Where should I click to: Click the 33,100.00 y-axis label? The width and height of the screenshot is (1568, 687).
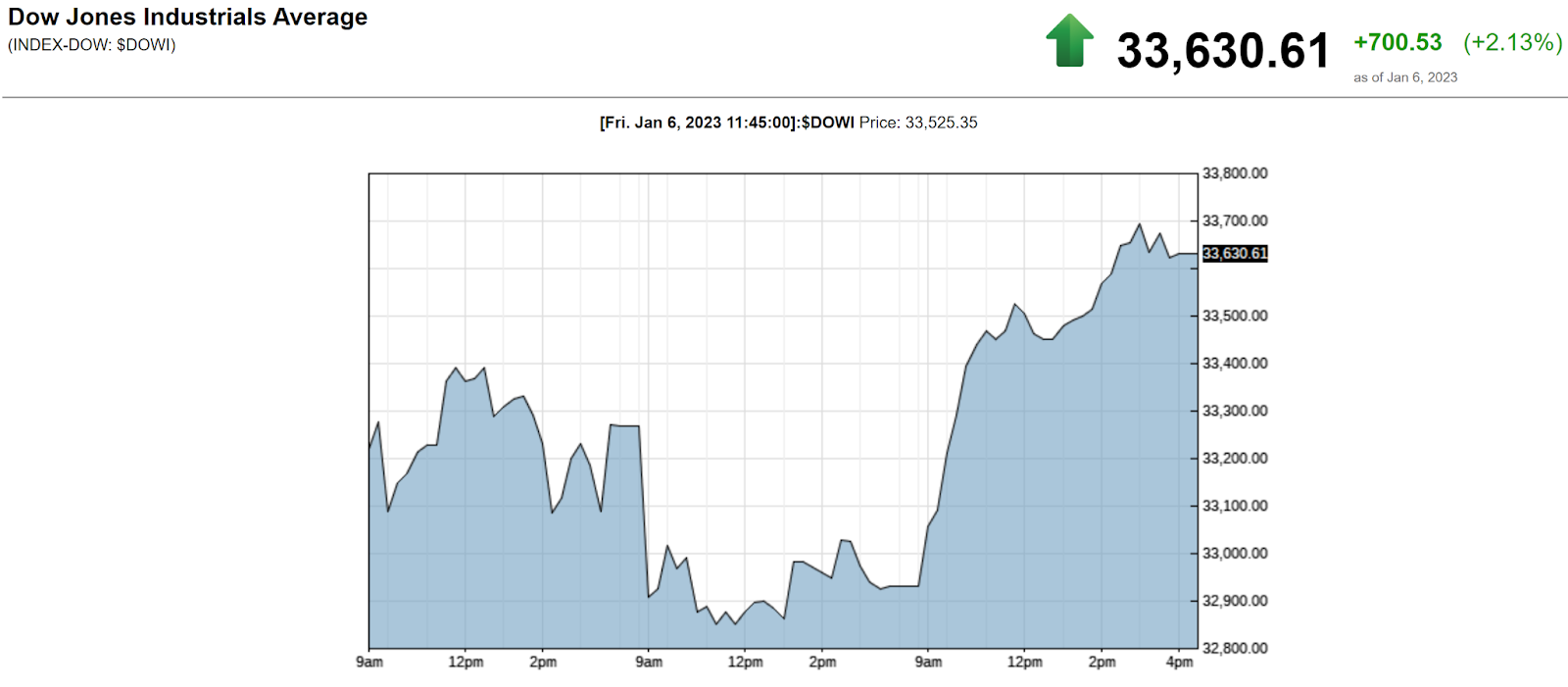pyautogui.click(x=1235, y=506)
